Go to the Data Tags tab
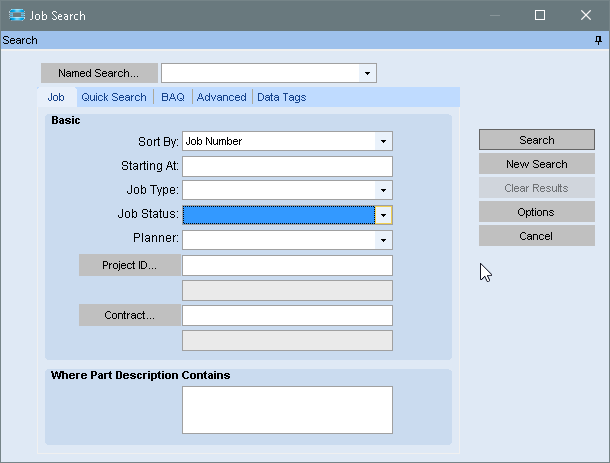The image size is (610, 463). coord(281,97)
